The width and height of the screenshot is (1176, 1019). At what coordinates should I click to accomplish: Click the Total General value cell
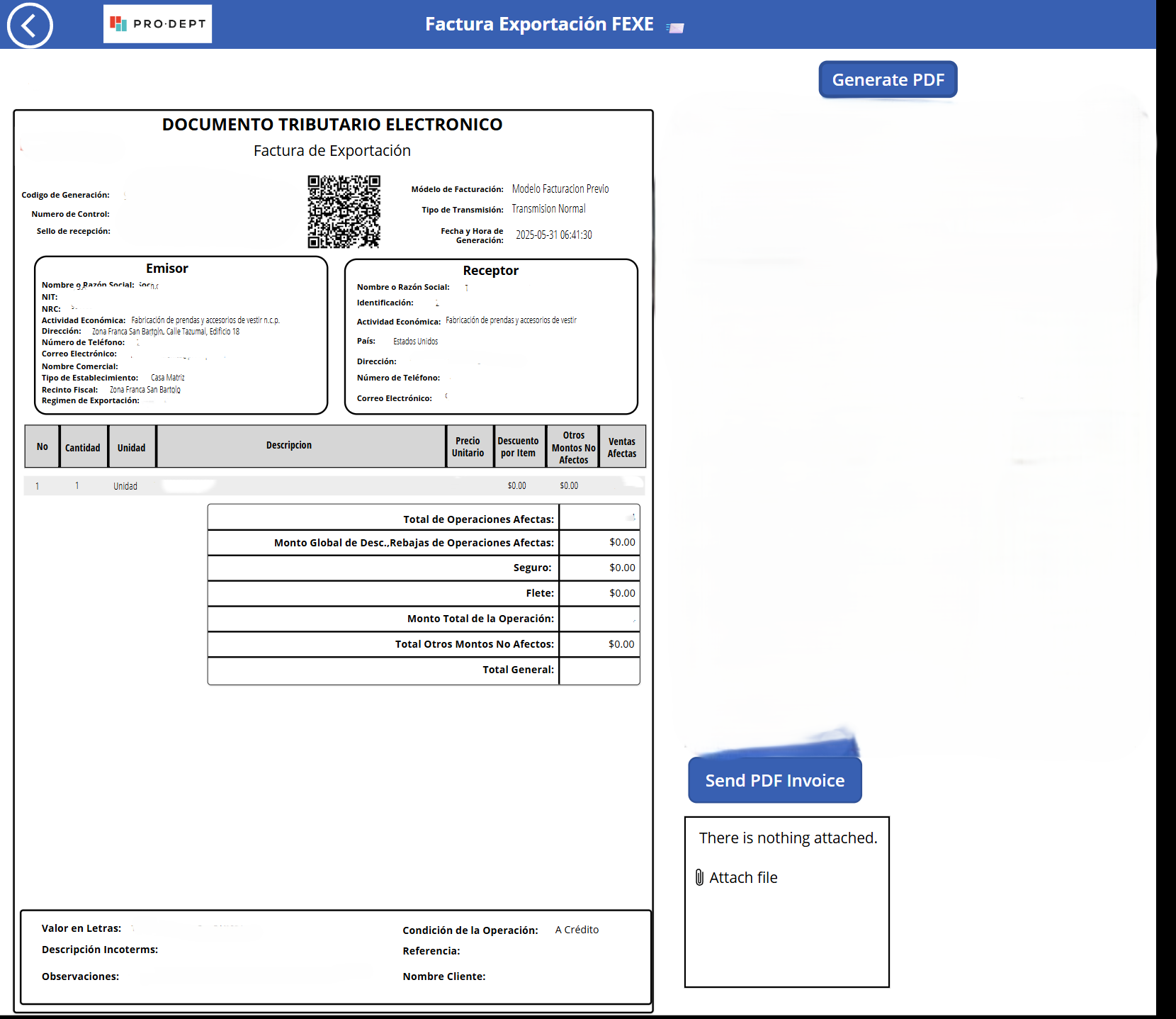[599, 670]
